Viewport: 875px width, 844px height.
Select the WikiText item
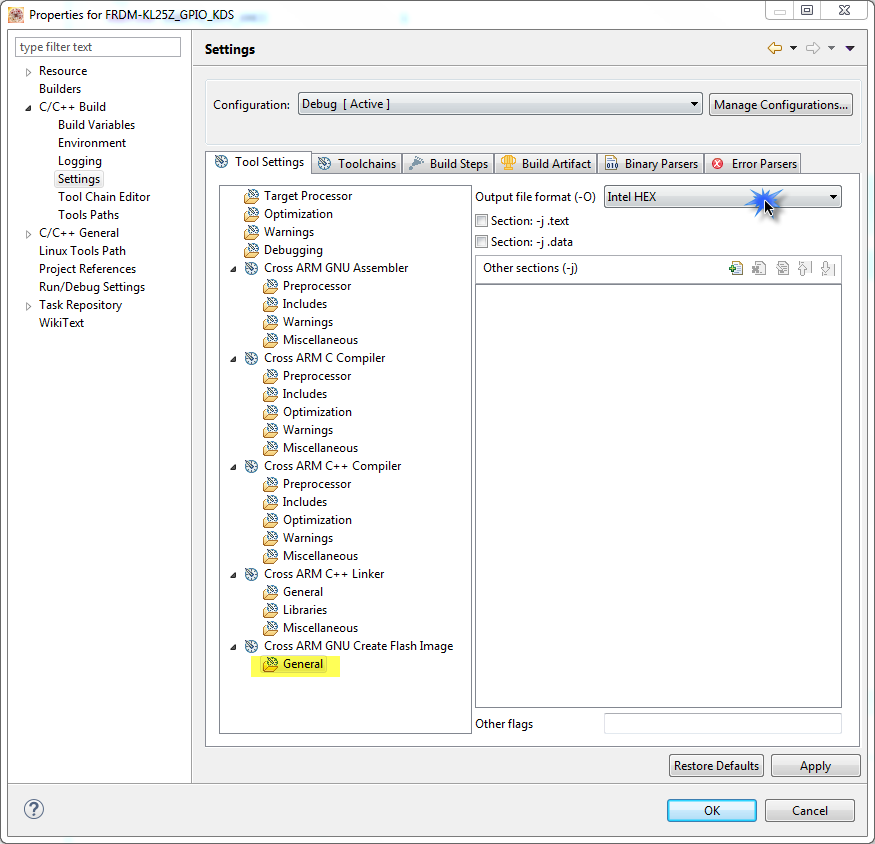click(x=61, y=323)
